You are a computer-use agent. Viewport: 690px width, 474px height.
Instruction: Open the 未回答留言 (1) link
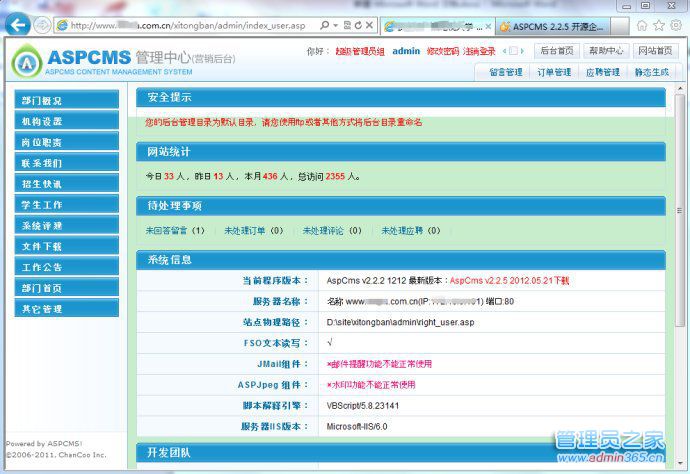175,231
